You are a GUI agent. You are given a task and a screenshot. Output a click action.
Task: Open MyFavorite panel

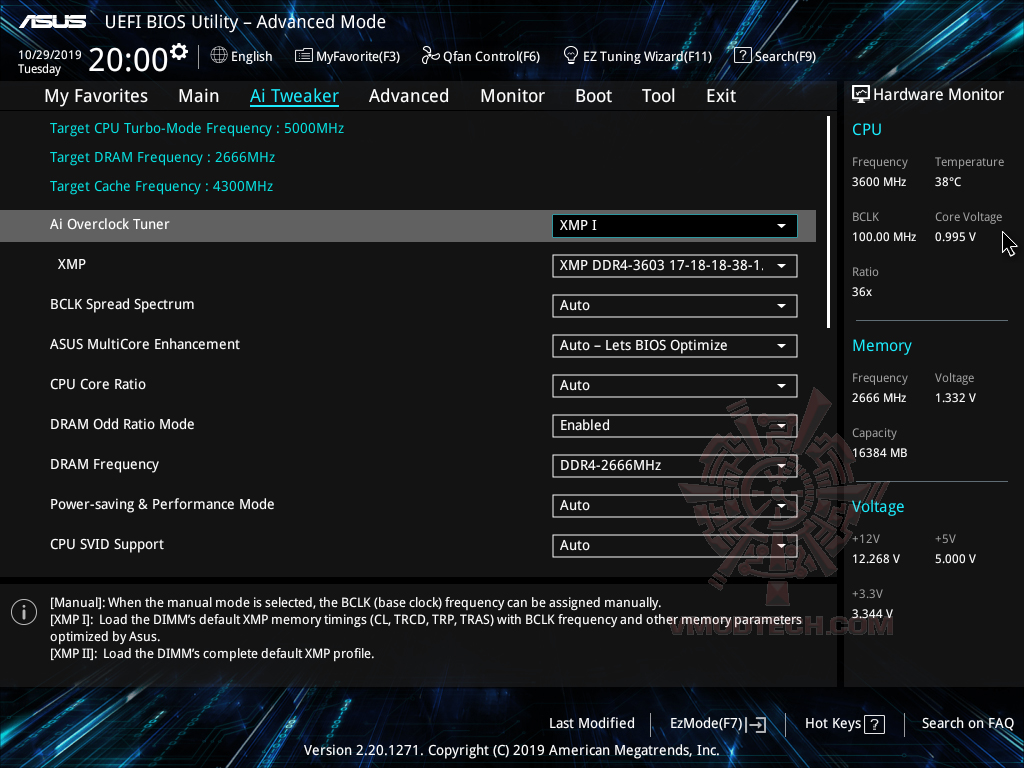[x=347, y=56]
